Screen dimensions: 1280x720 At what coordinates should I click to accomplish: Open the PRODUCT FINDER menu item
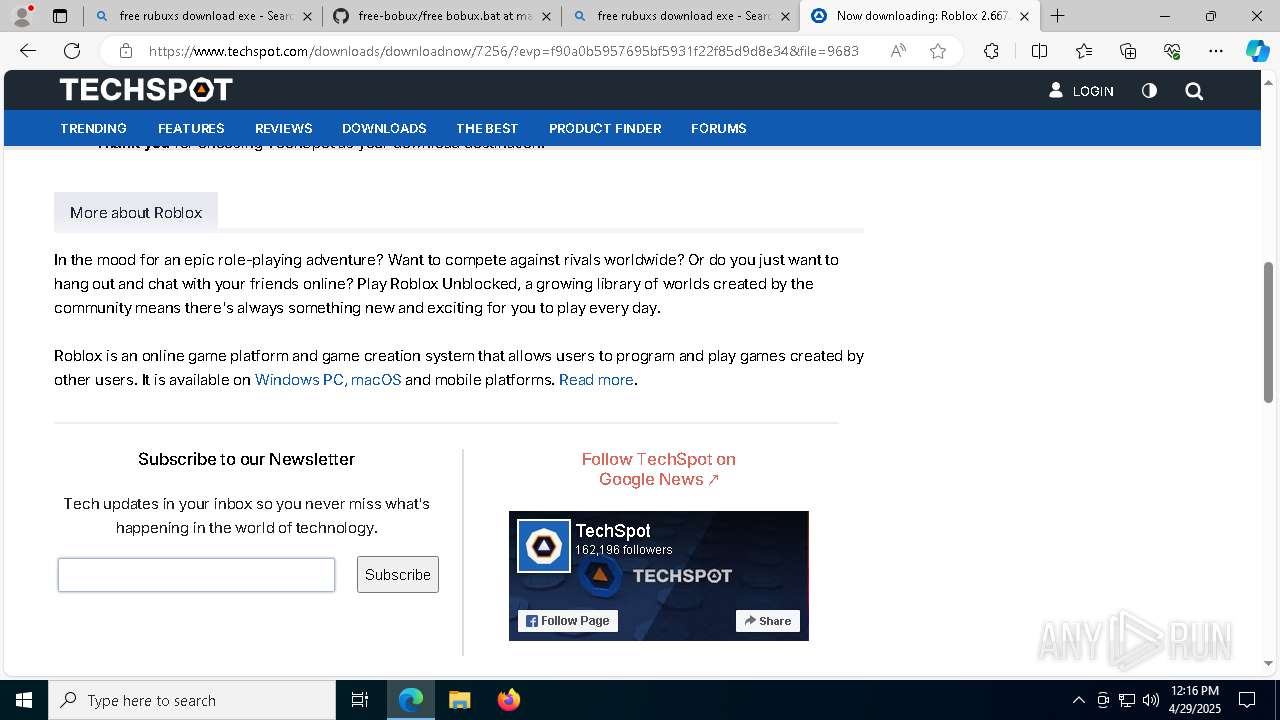tap(605, 128)
